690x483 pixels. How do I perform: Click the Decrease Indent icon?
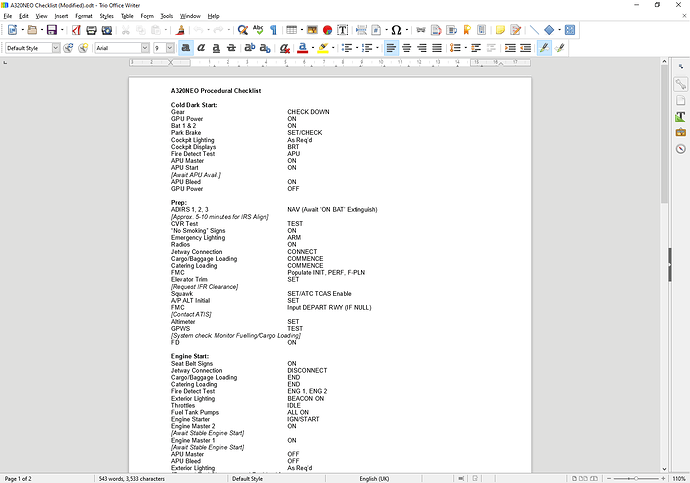click(x=525, y=48)
